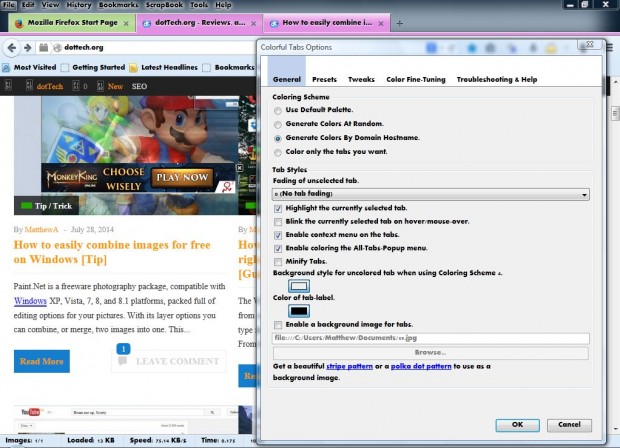Open the Bookmarks menu

point(118,5)
